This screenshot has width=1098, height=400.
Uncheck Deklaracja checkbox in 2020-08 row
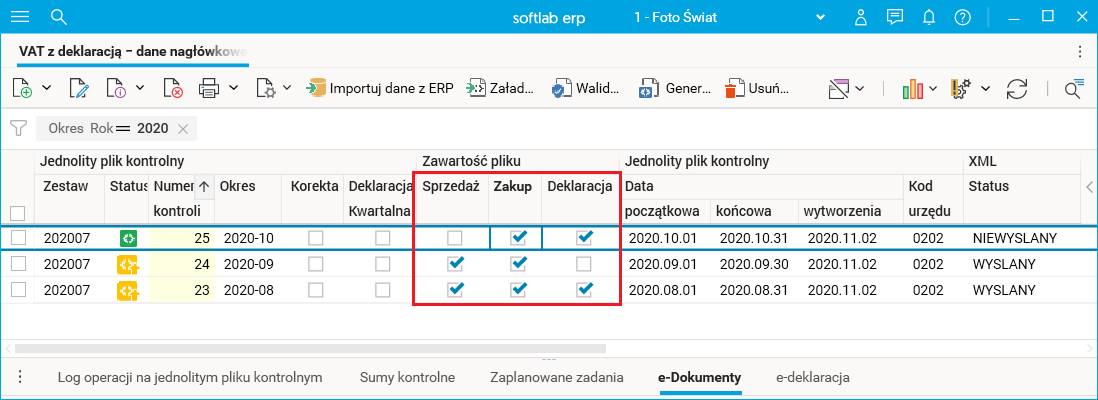coord(584,290)
